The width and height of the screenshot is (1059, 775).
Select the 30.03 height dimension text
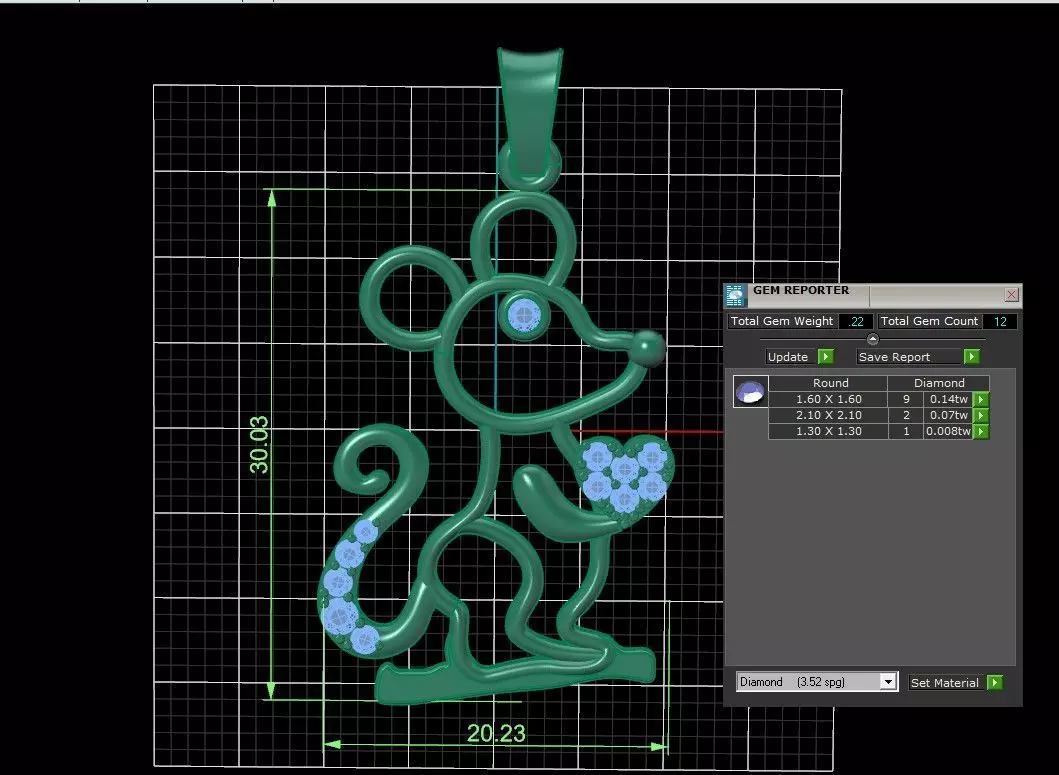click(259, 444)
